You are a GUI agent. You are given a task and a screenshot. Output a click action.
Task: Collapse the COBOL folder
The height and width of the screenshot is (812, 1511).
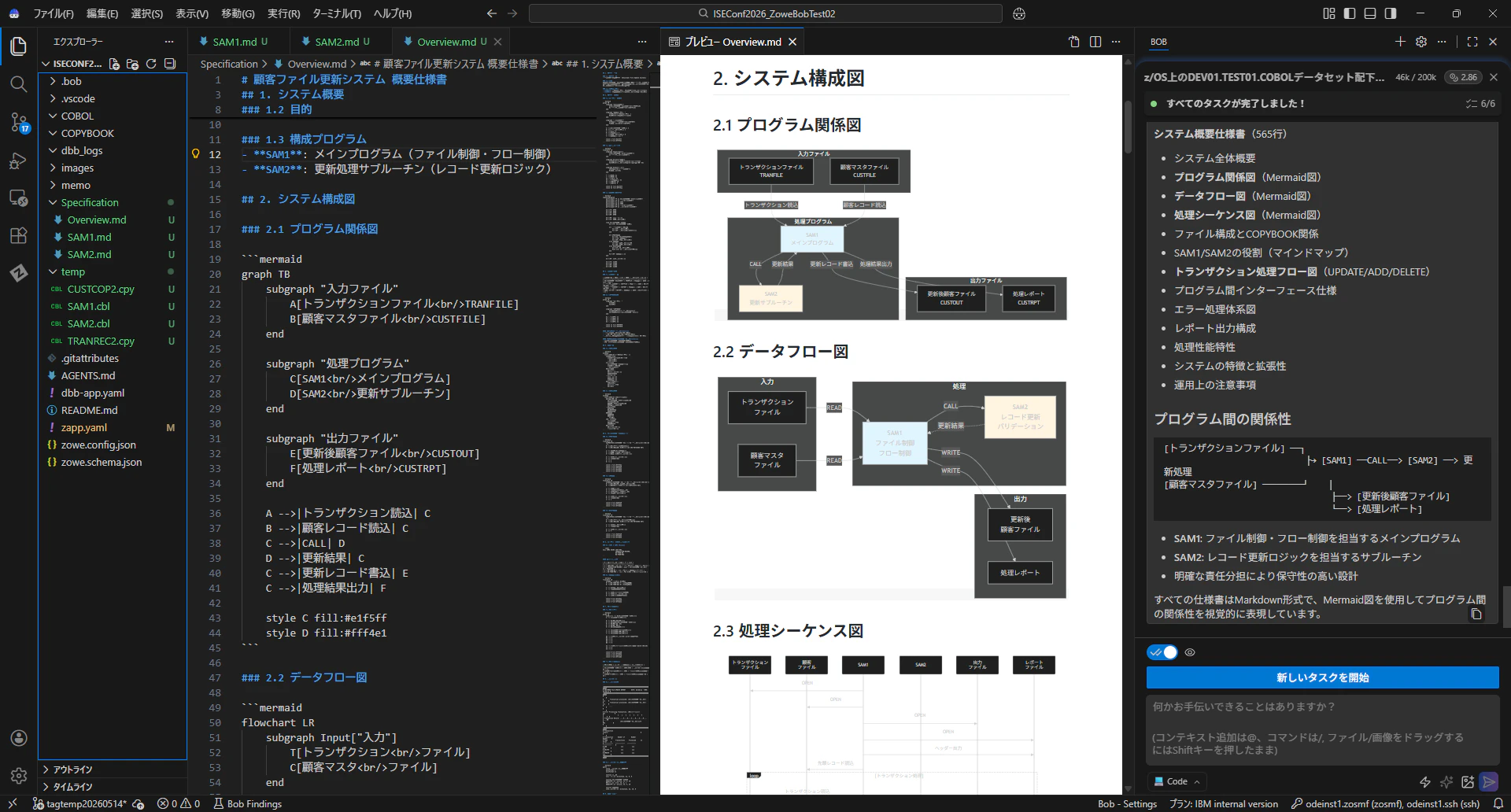(x=113, y=116)
